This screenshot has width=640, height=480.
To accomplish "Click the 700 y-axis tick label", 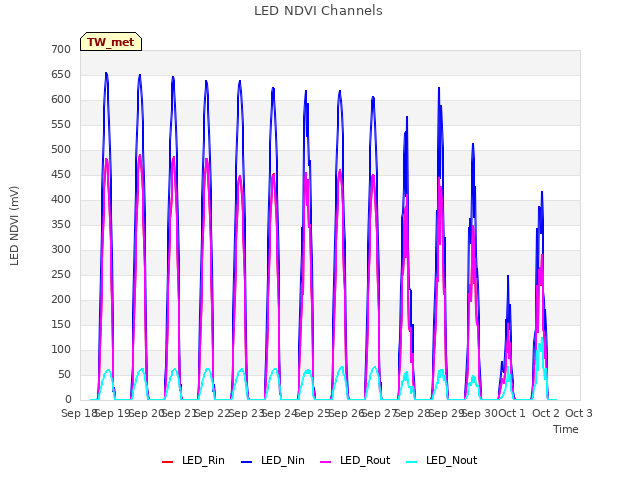I will point(61,49).
